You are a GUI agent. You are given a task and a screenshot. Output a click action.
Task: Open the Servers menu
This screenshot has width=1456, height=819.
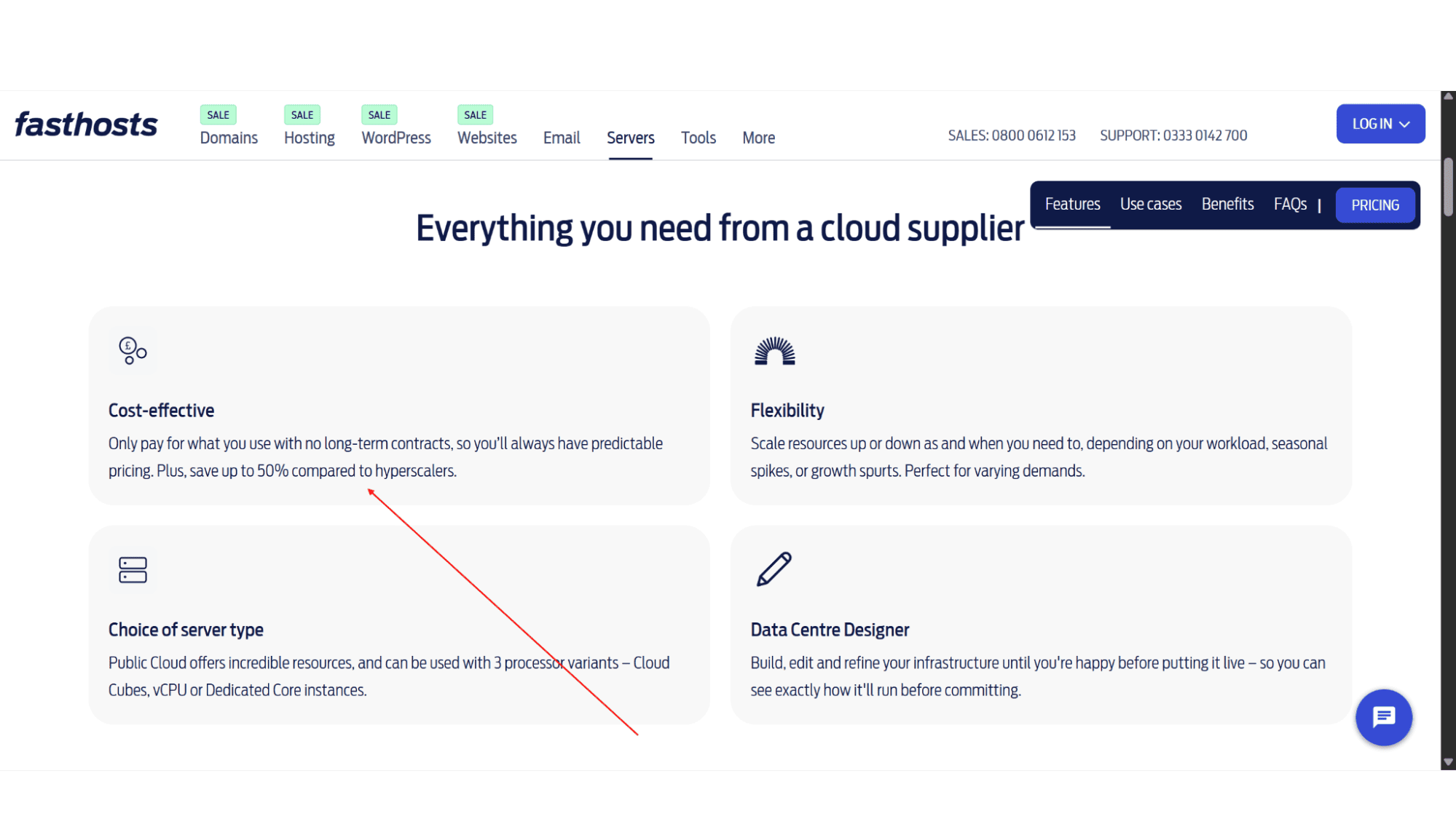(x=631, y=138)
